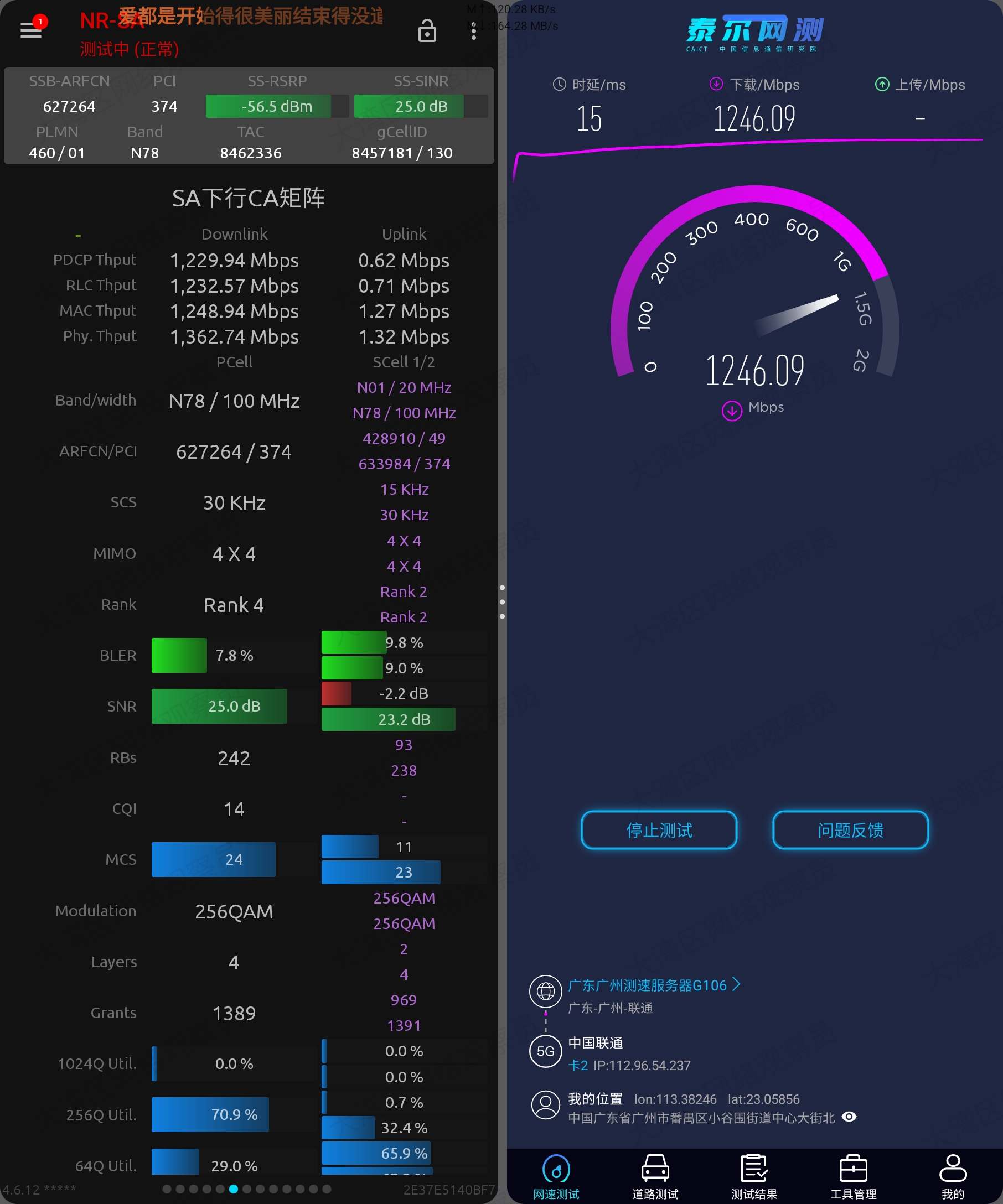Tap the download arrow icon under gauge

(x=732, y=411)
